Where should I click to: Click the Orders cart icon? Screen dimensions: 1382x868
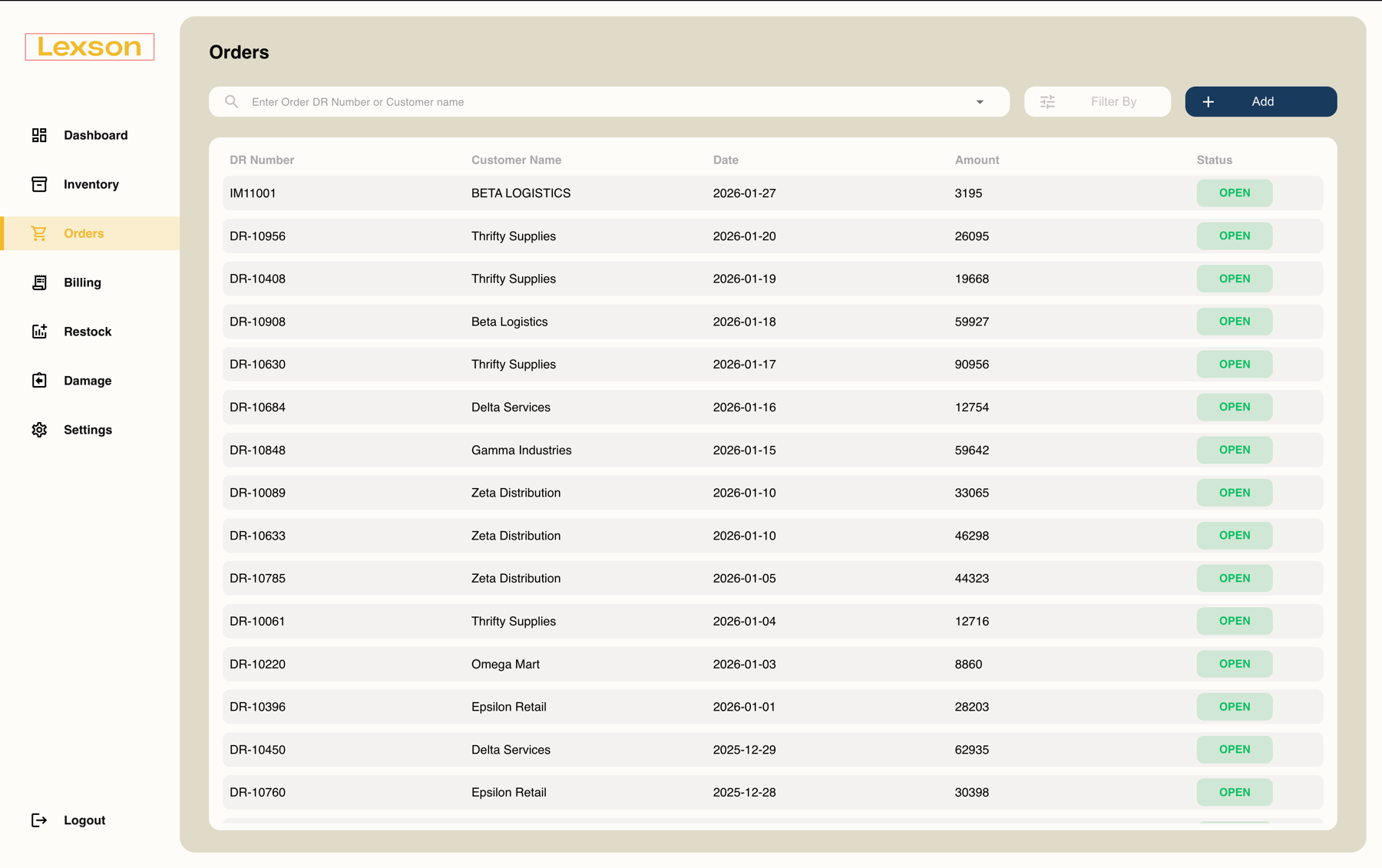tap(39, 233)
